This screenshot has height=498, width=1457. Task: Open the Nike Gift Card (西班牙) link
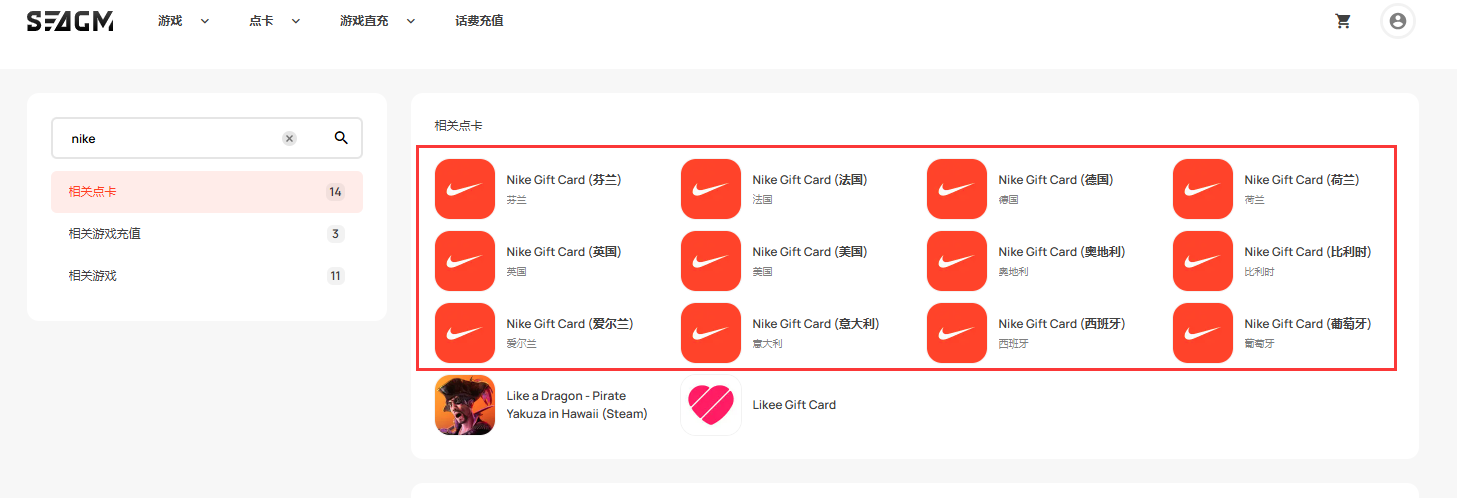[x=1061, y=324]
